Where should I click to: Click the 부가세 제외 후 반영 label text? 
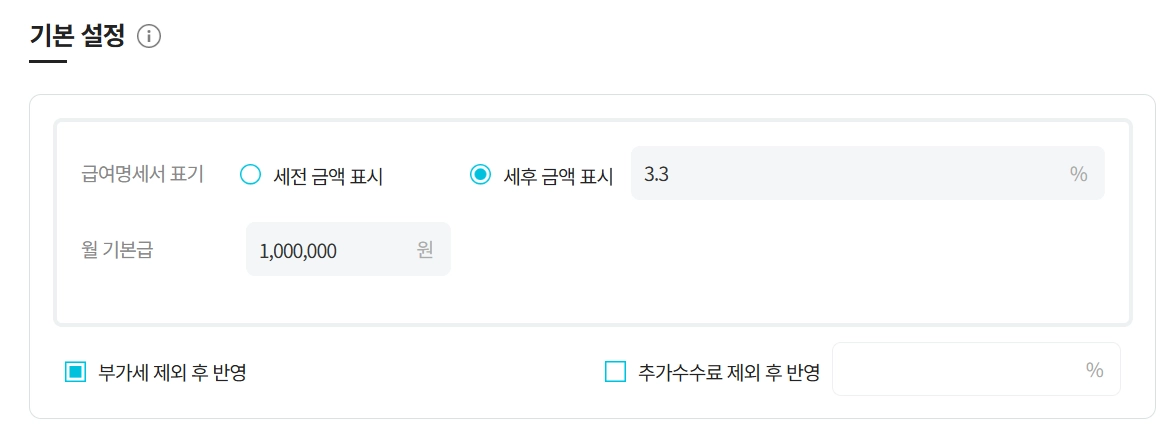click(x=172, y=373)
